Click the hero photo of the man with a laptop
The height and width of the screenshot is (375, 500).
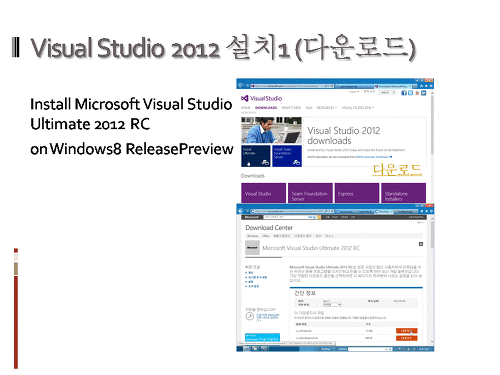271,130
